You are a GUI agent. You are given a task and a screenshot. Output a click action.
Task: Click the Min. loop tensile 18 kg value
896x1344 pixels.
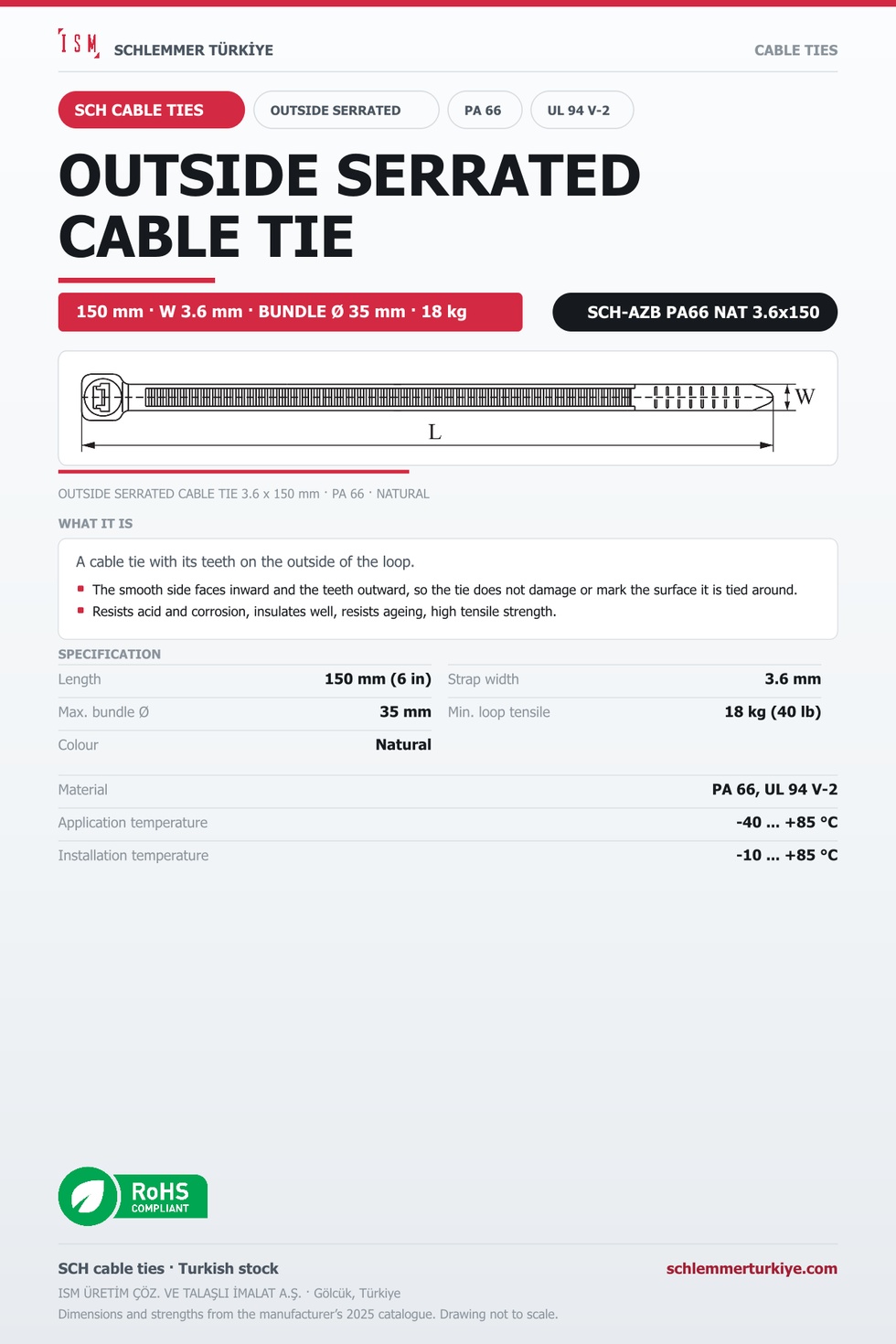[773, 712]
